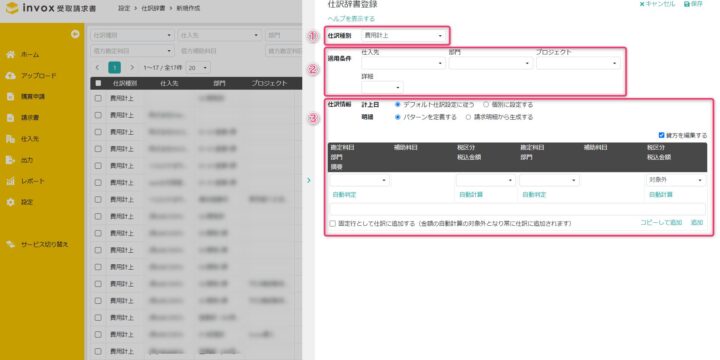Select 請求明細から生成する radio

point(468,117)
